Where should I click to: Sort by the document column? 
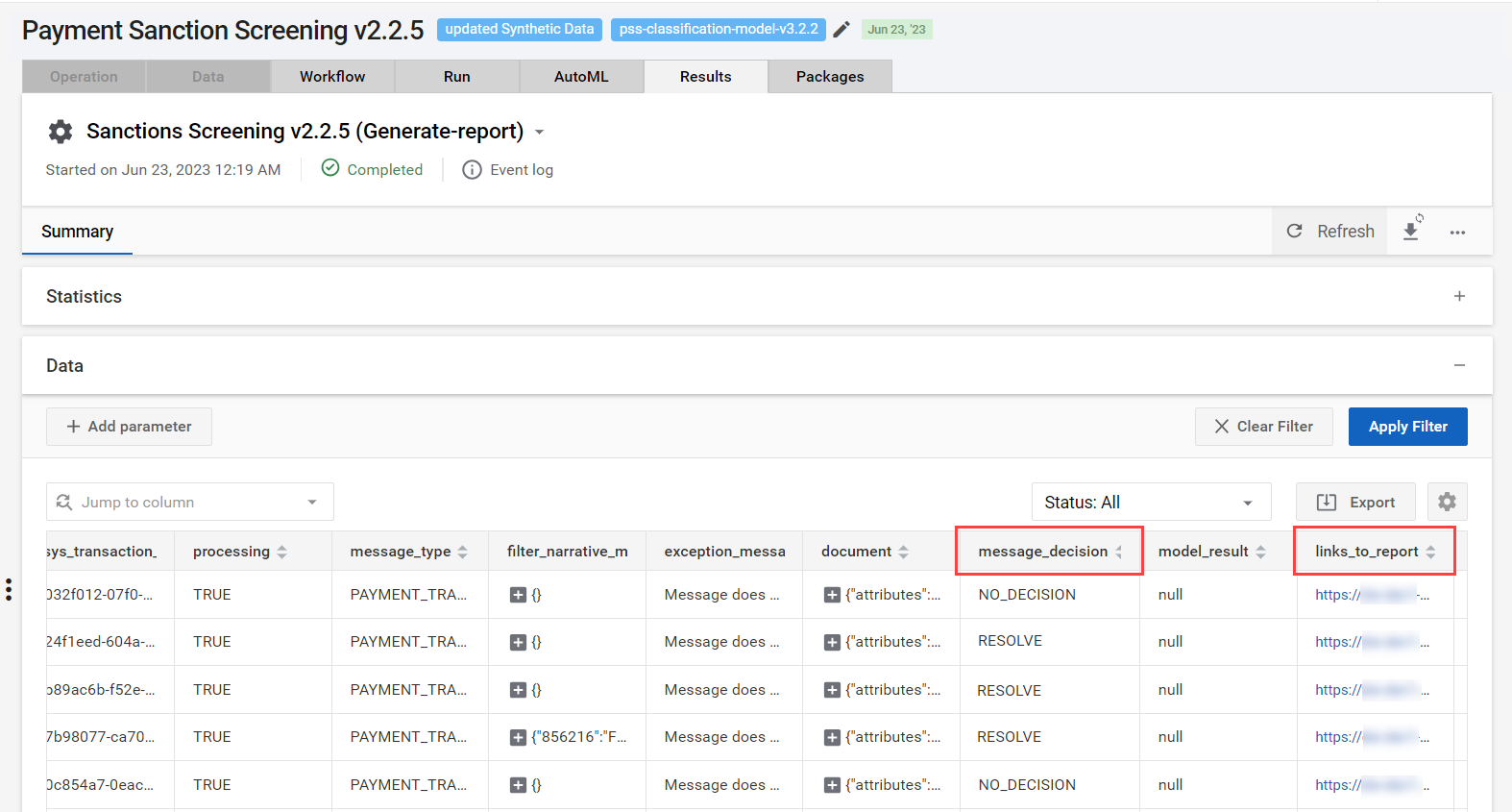click(903, 552)
